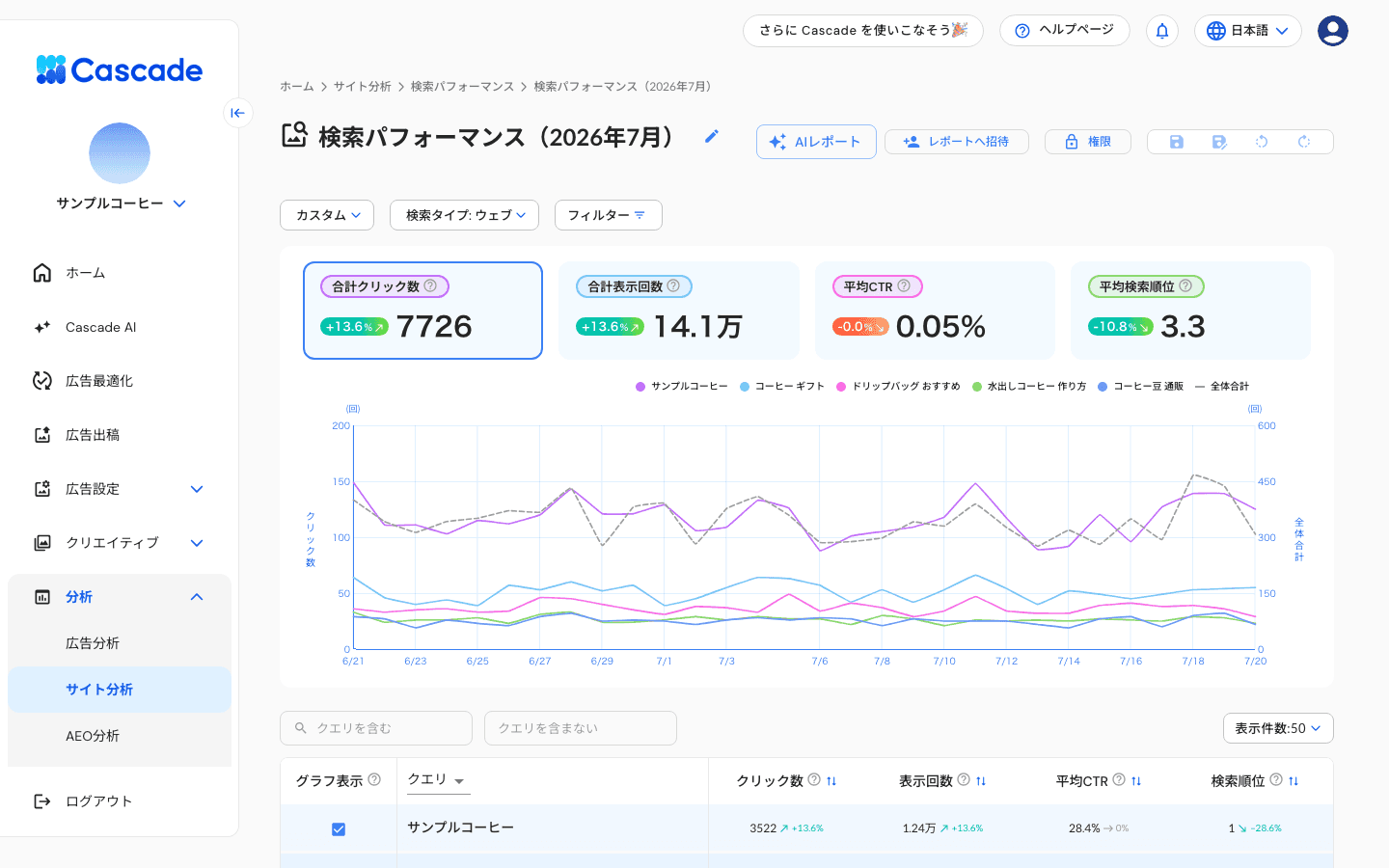Click the レポートへ招待 button

click(957, 142)
